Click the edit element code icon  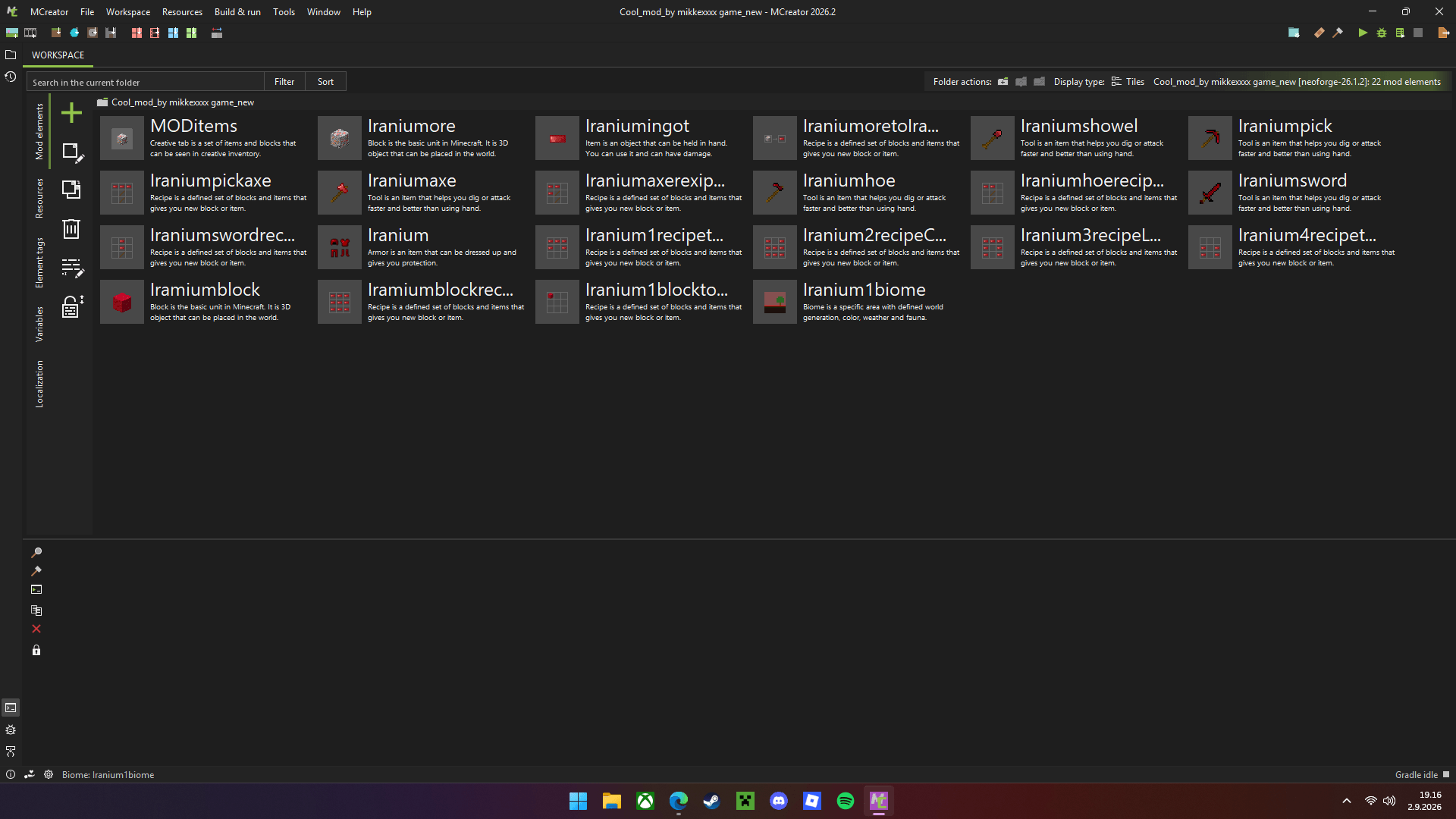[72, 268]
